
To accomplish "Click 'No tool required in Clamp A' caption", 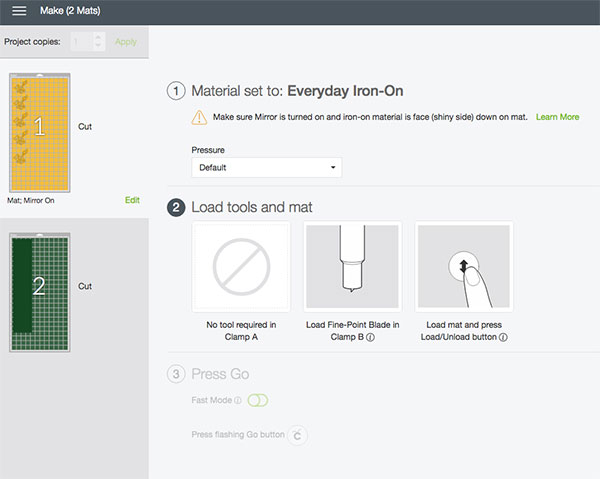I will tap(241, 331).
